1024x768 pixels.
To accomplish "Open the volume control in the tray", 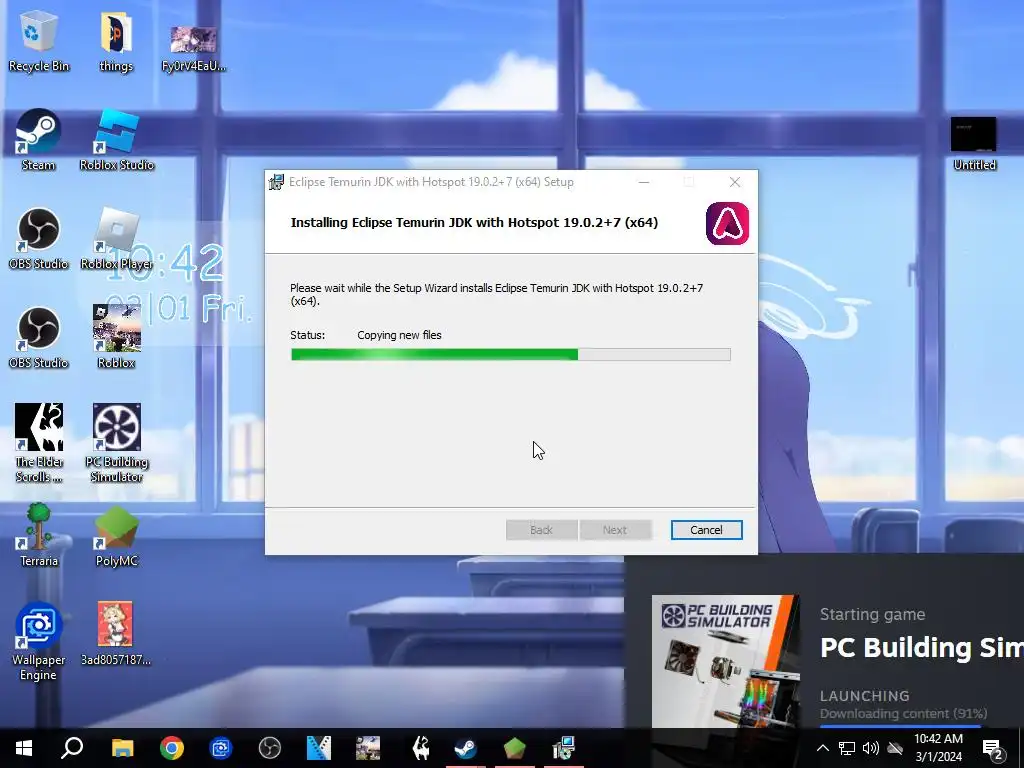I will (871, 748).
